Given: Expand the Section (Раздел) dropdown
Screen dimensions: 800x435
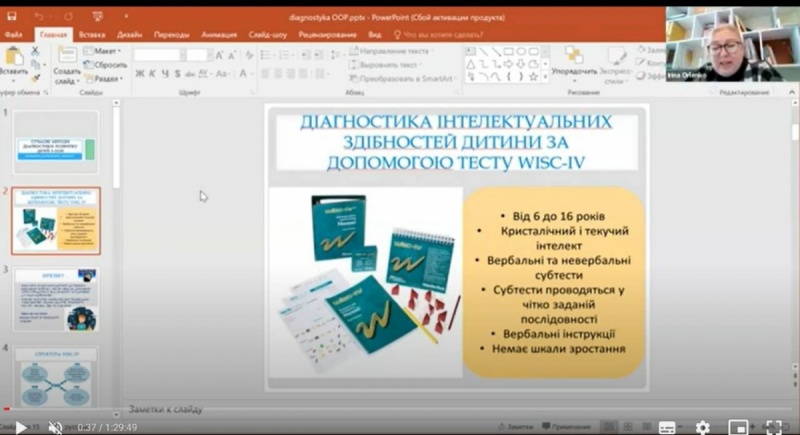Looking at the screenshot, I should pos(105,78).
